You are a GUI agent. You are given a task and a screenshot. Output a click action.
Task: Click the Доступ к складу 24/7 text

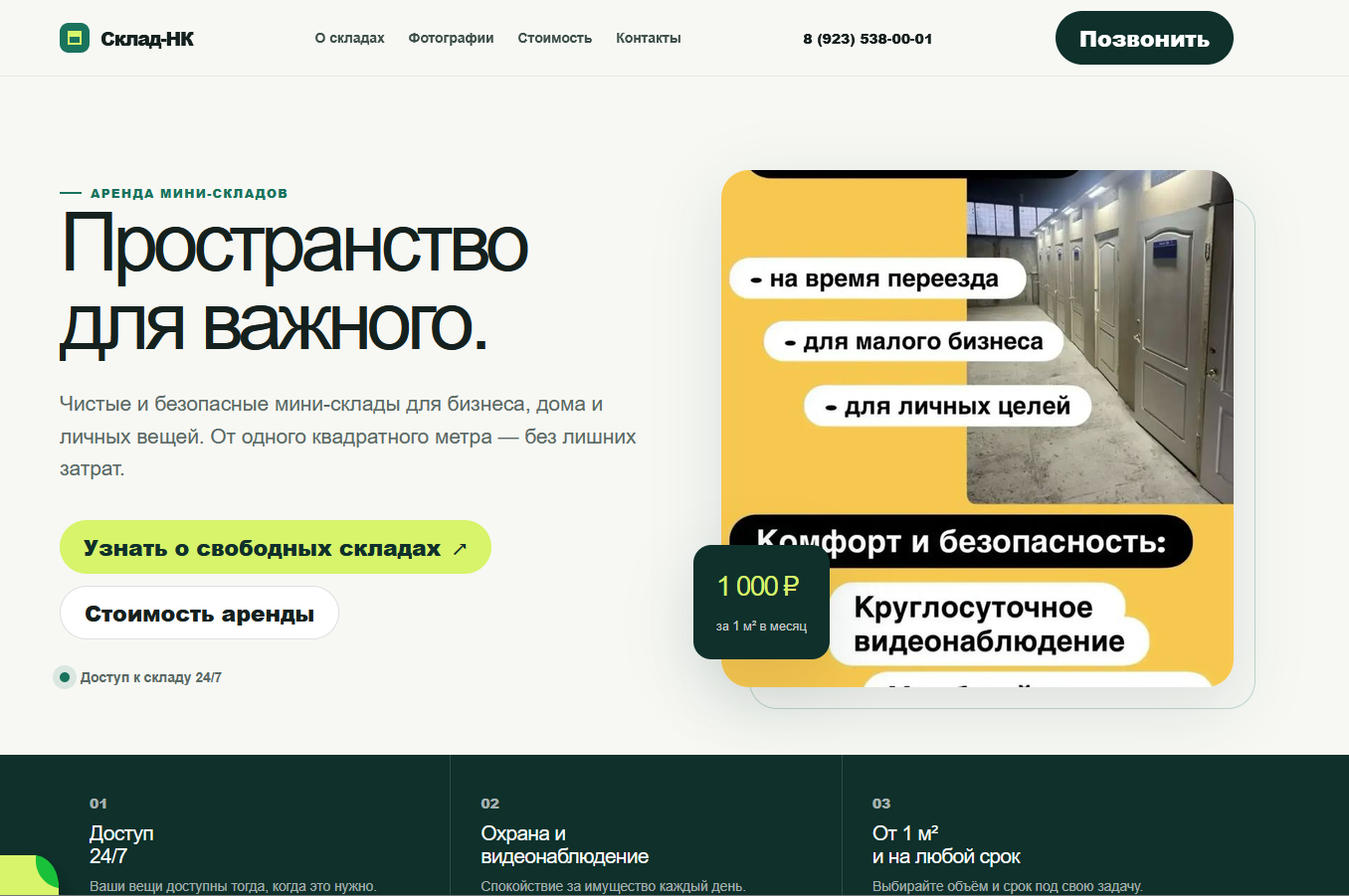point(150,677)
